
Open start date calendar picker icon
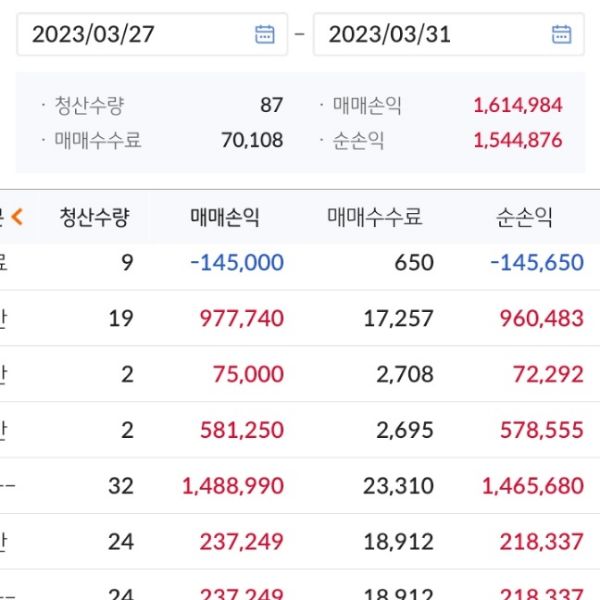264,35
